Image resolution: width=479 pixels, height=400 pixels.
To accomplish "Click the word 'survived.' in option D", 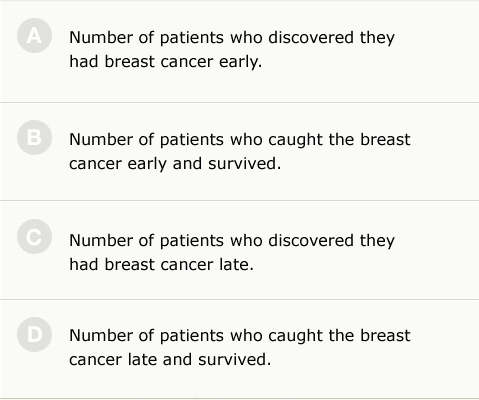I will click(234, 360).
